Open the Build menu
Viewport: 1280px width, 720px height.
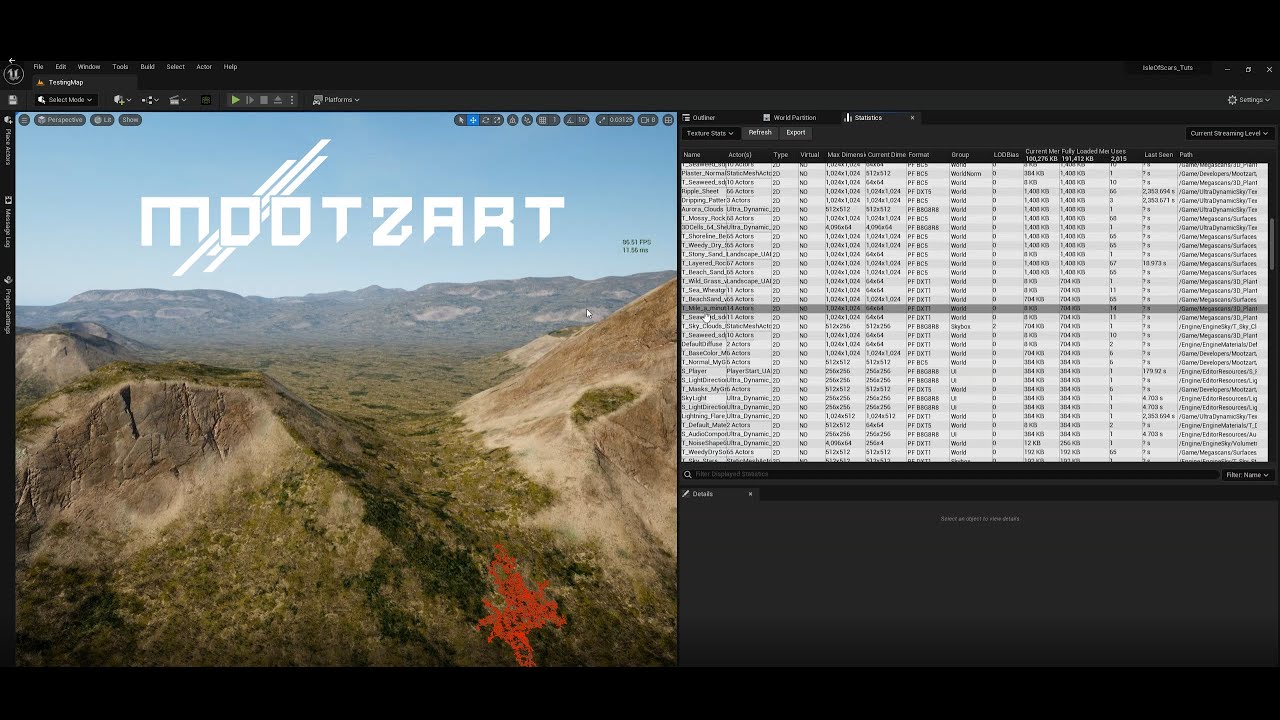[x=147, y=67]
